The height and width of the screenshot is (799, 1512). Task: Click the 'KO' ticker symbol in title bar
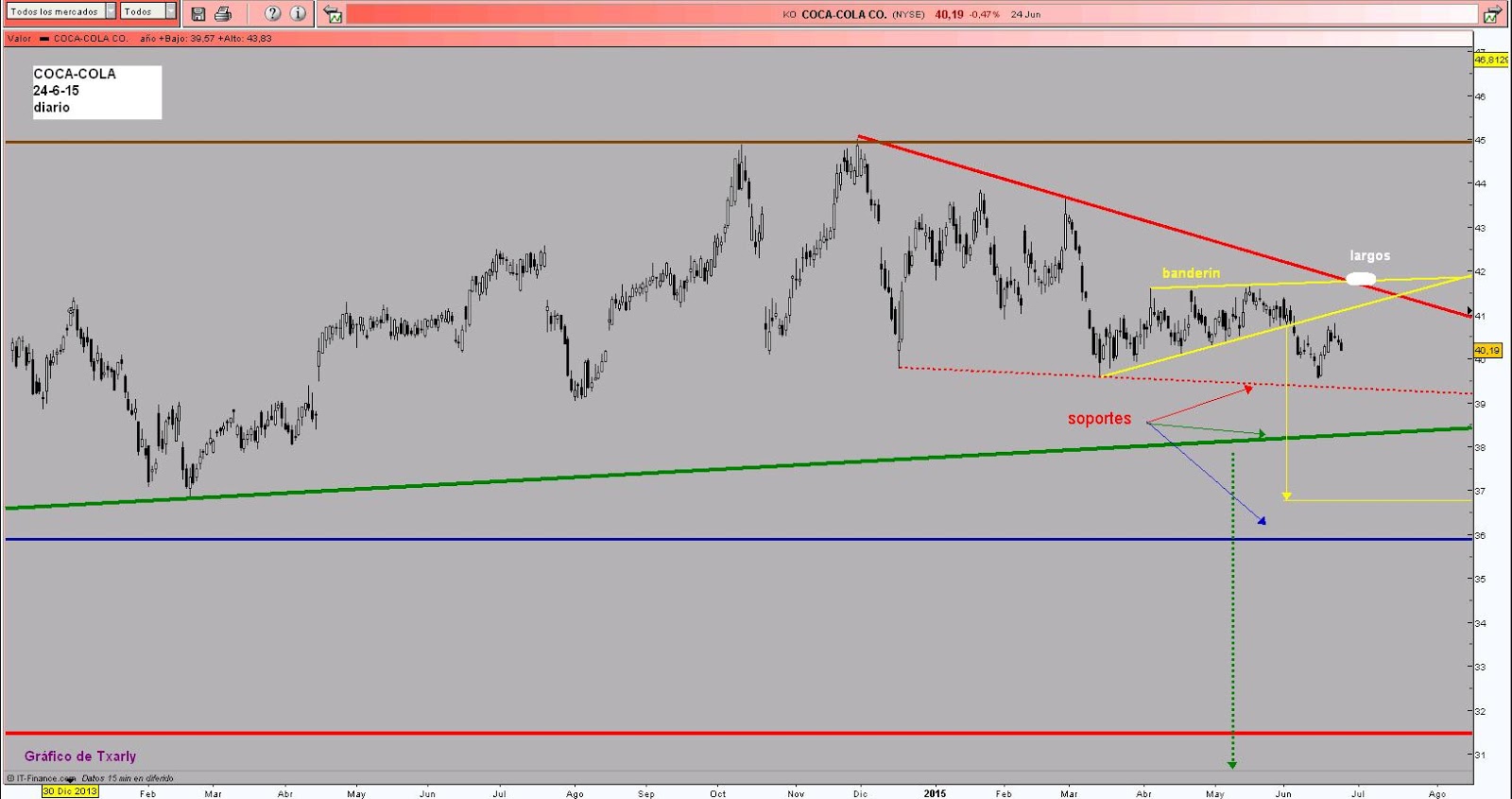tap(789, 14)
